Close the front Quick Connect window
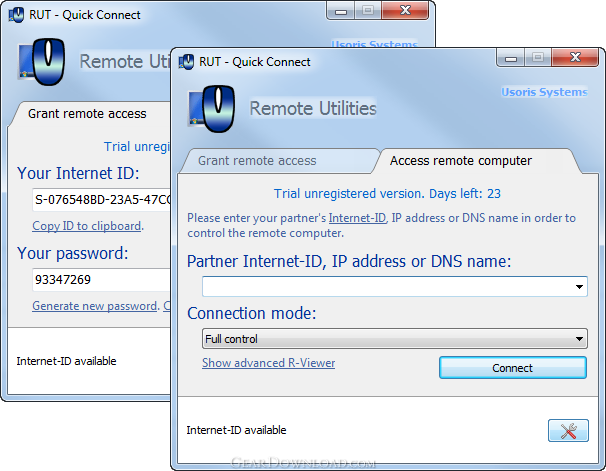 coord(575,58)
